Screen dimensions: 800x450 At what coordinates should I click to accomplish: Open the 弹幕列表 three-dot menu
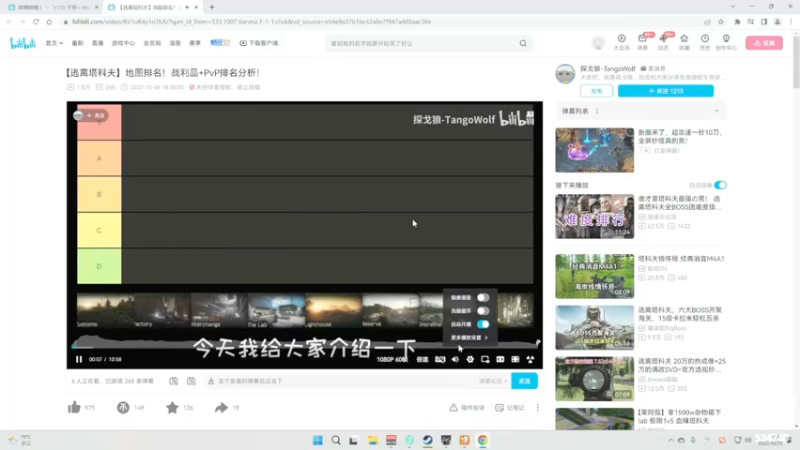[597, 111]
